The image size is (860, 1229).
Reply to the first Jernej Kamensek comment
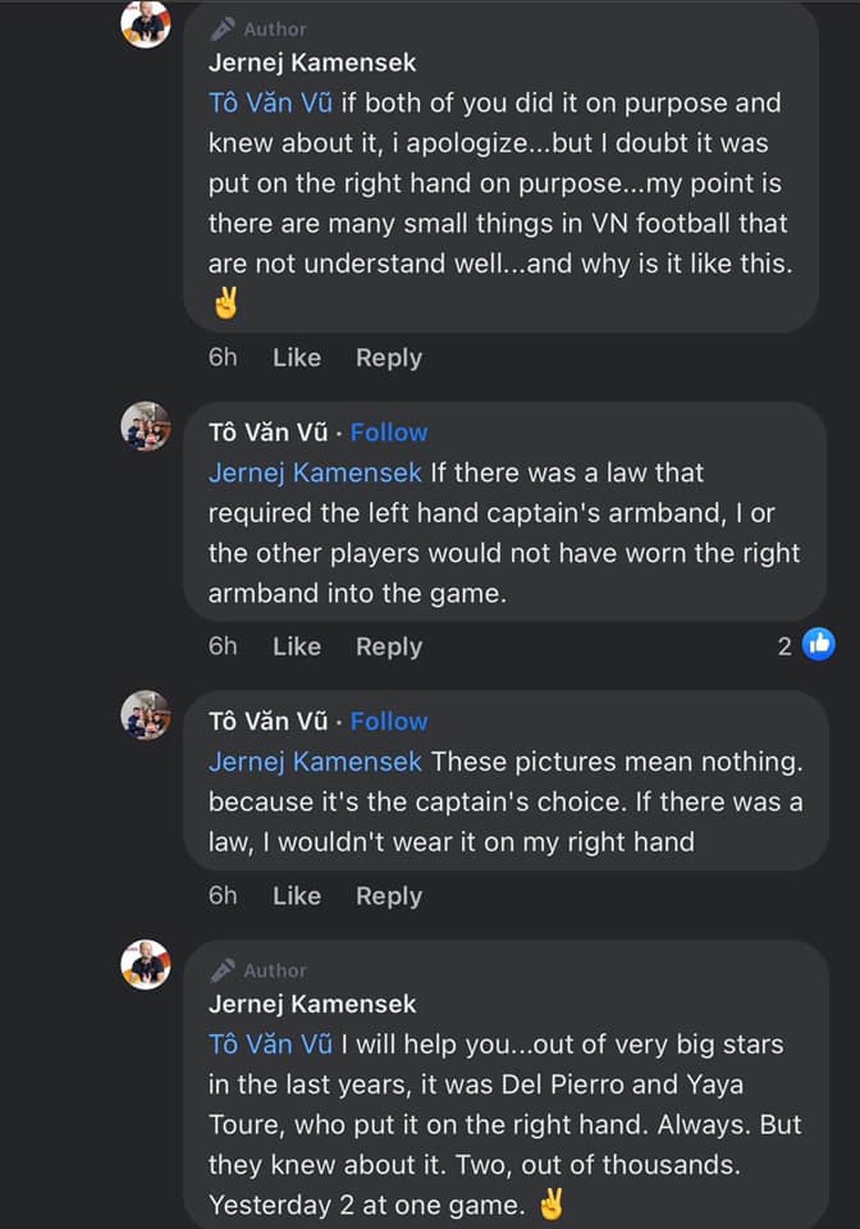coord(389,358)
